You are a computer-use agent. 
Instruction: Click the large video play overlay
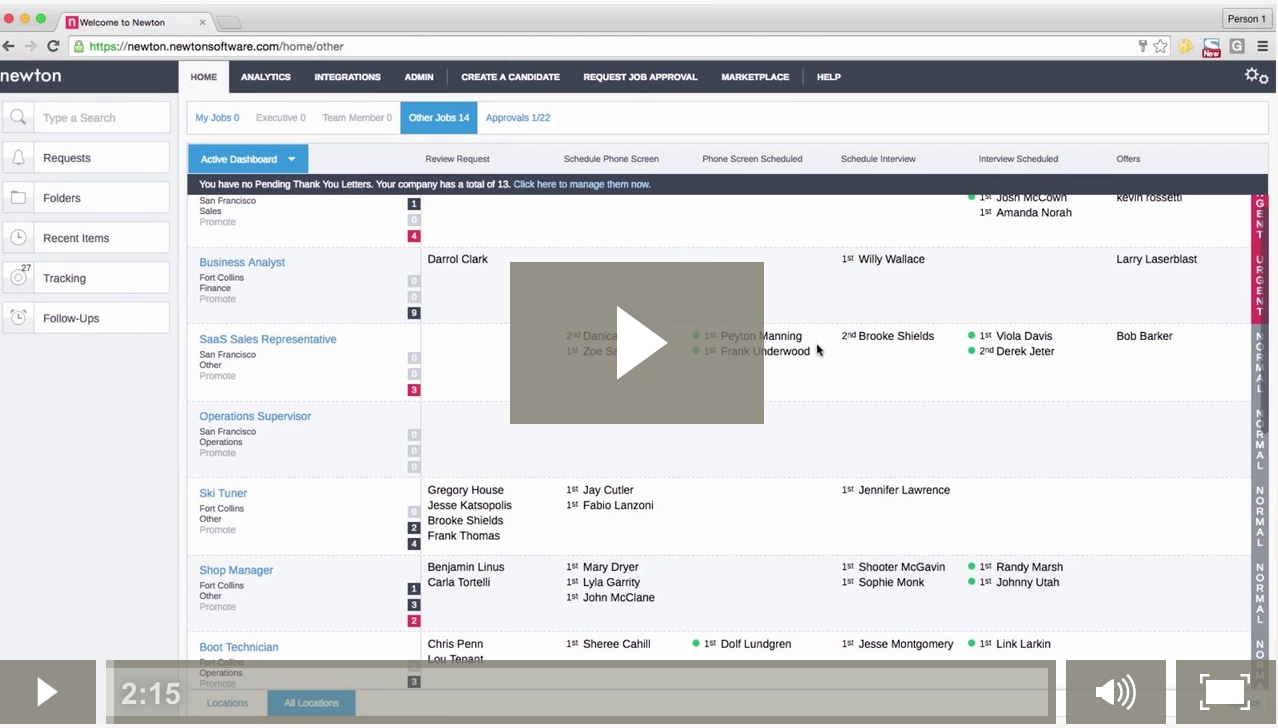coord(637,343)
